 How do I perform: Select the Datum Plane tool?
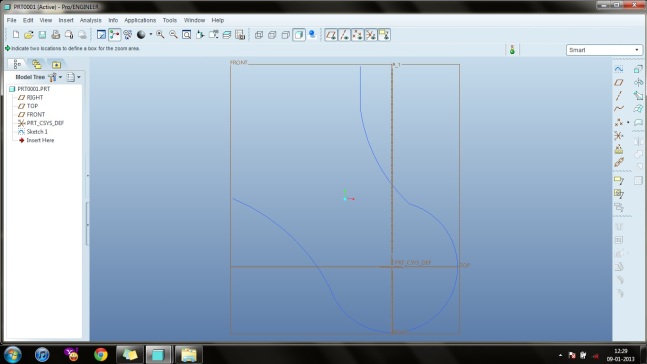pos(619,83)
